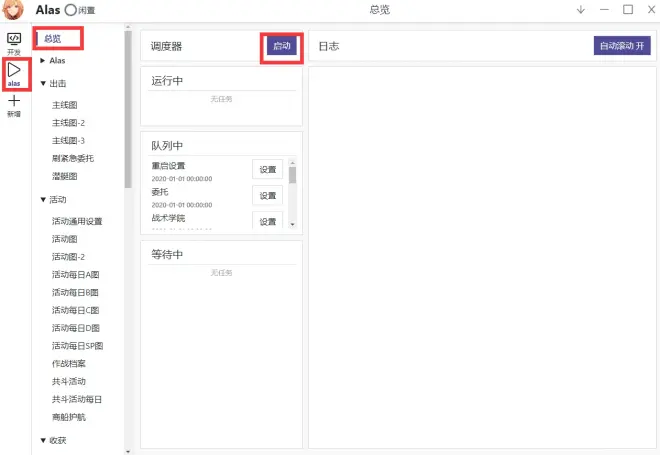Open 设置 for 重启设置 task
The height and width of the screenshot is (455, 660).
point(268,170)
